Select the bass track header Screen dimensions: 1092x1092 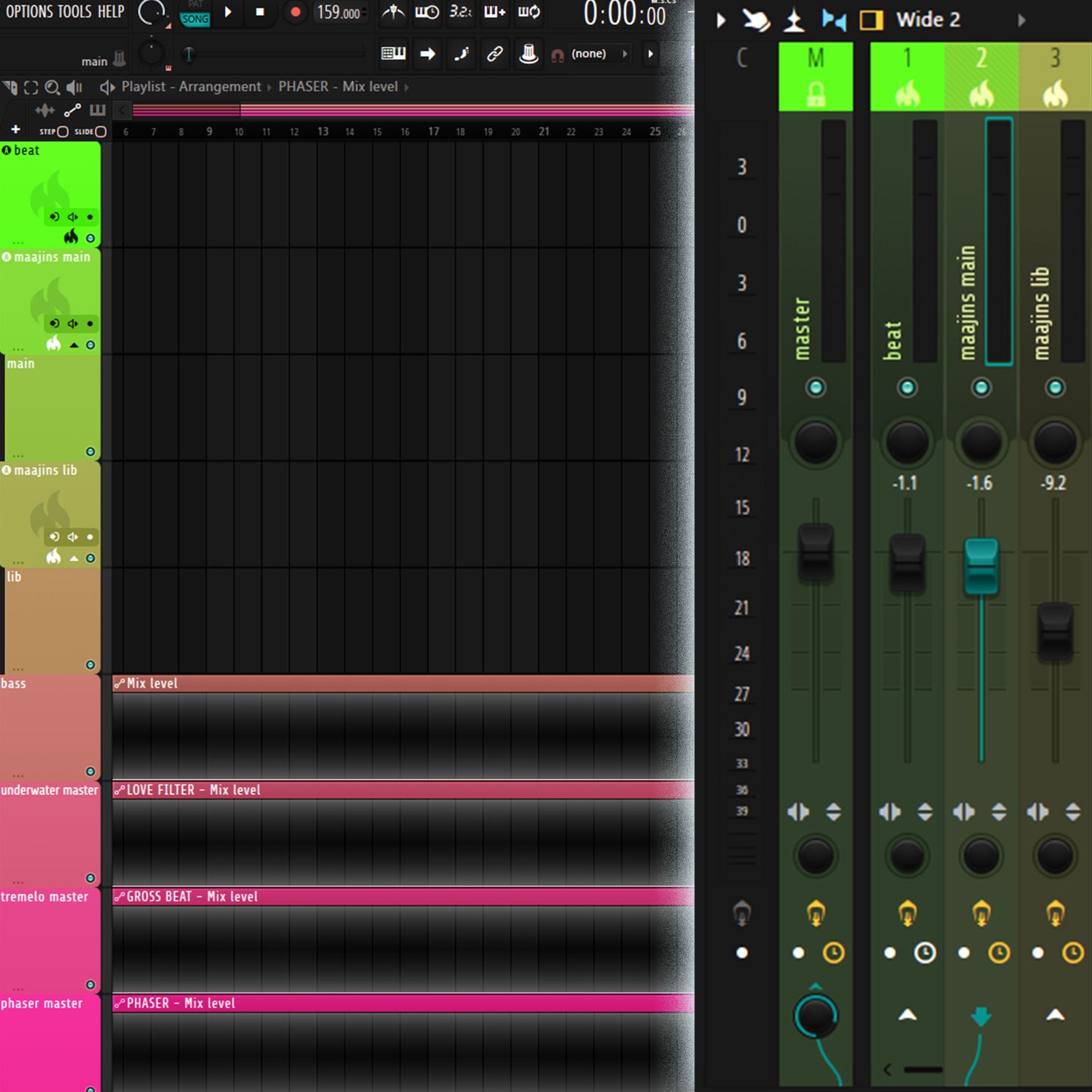pos(50,727)
